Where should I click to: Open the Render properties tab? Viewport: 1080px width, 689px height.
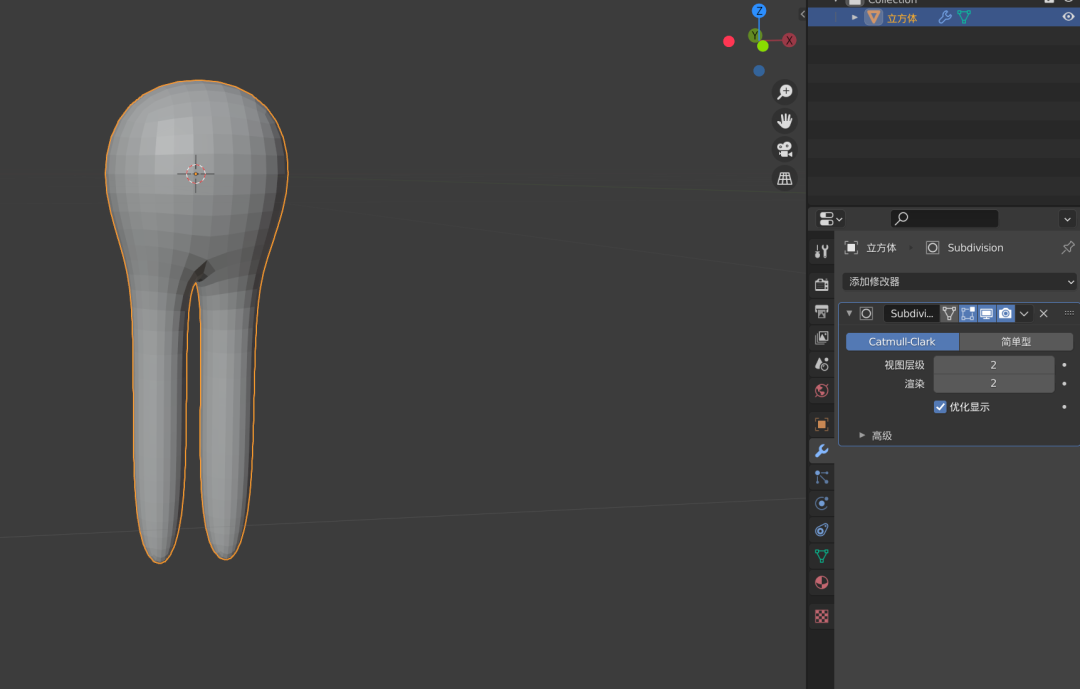(821, 284)
